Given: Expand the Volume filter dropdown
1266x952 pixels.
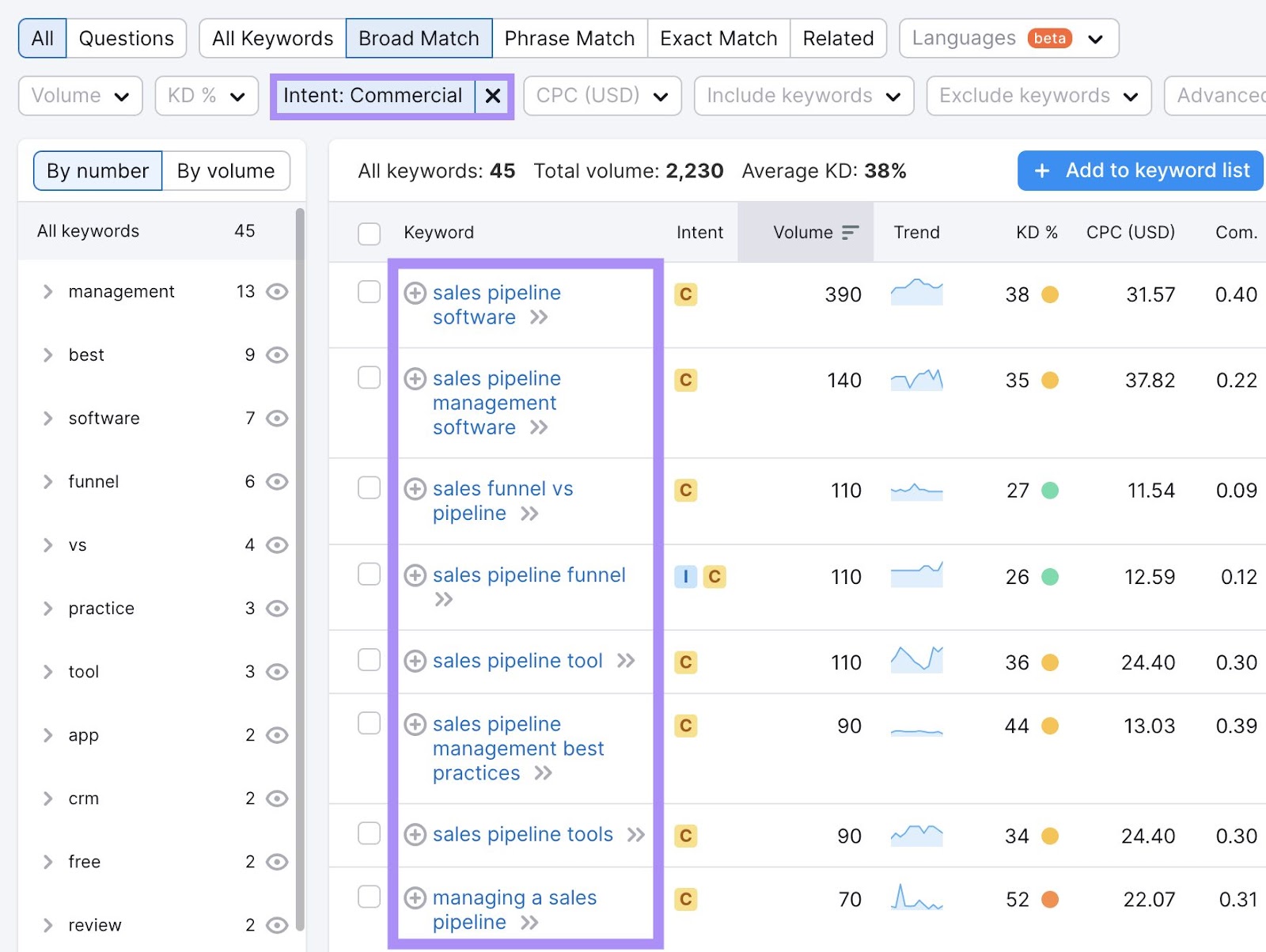Looking at the screenshot, I should (x=79, y=96).
